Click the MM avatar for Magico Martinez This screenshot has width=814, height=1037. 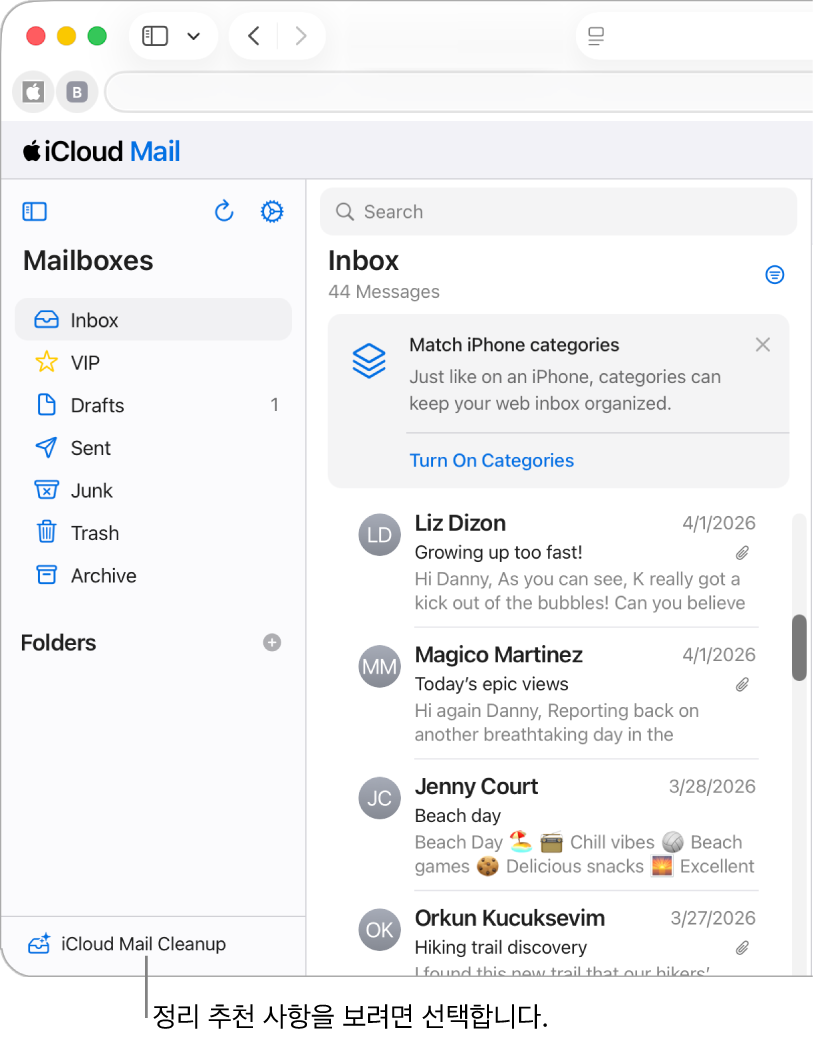pos(380,666)
